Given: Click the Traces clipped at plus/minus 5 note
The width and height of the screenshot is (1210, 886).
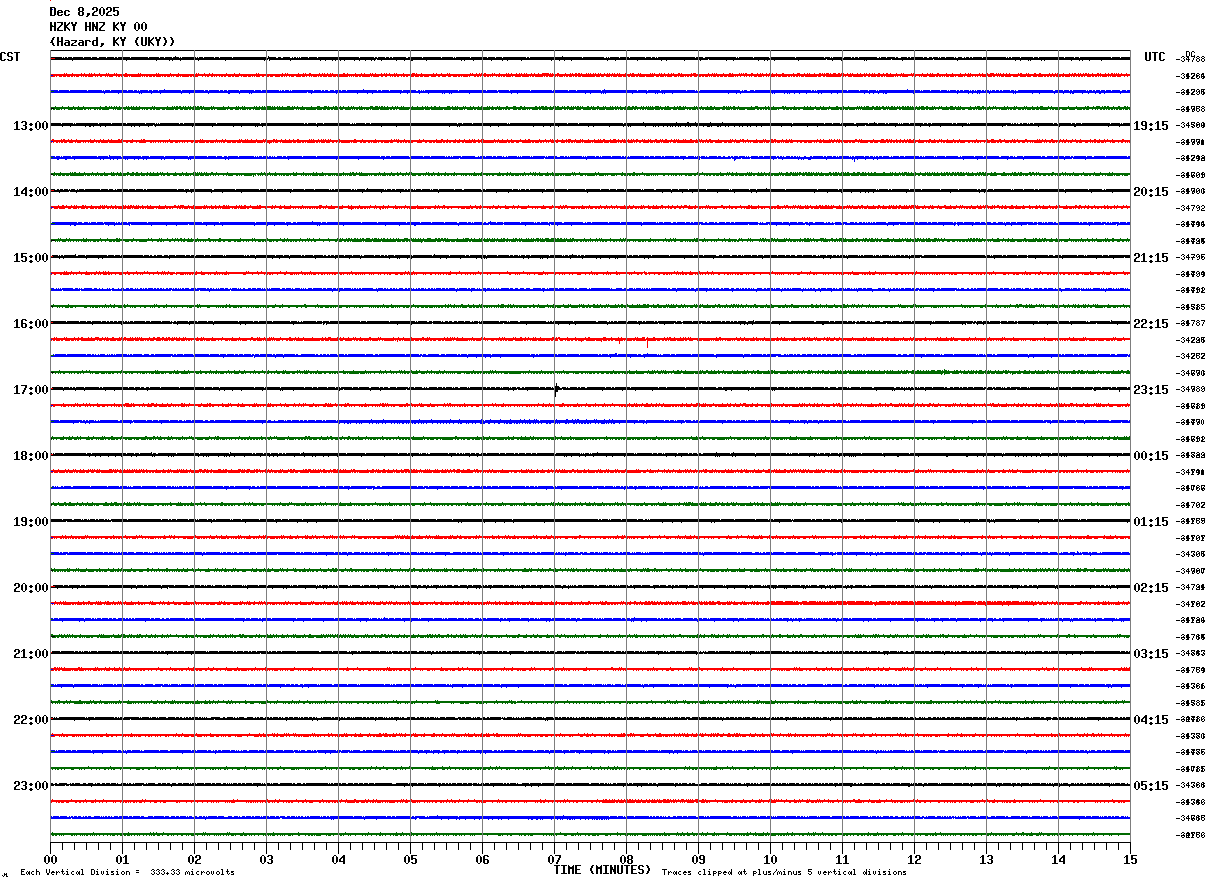Looking at the screenshot, I should (784, 873).
